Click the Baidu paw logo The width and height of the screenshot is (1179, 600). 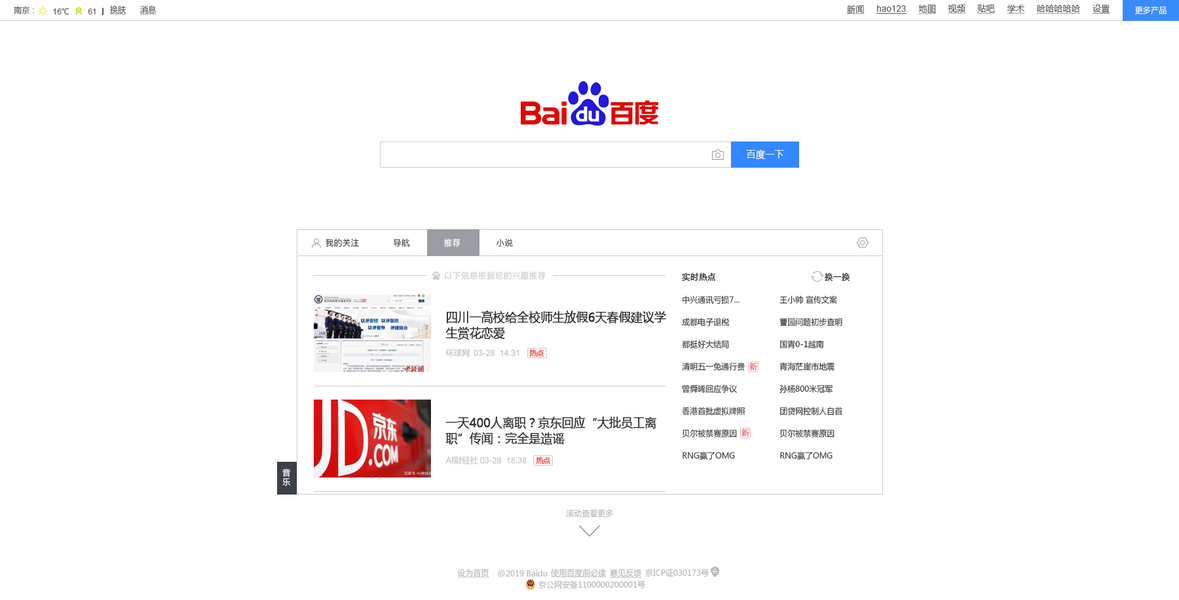[588, 104]
